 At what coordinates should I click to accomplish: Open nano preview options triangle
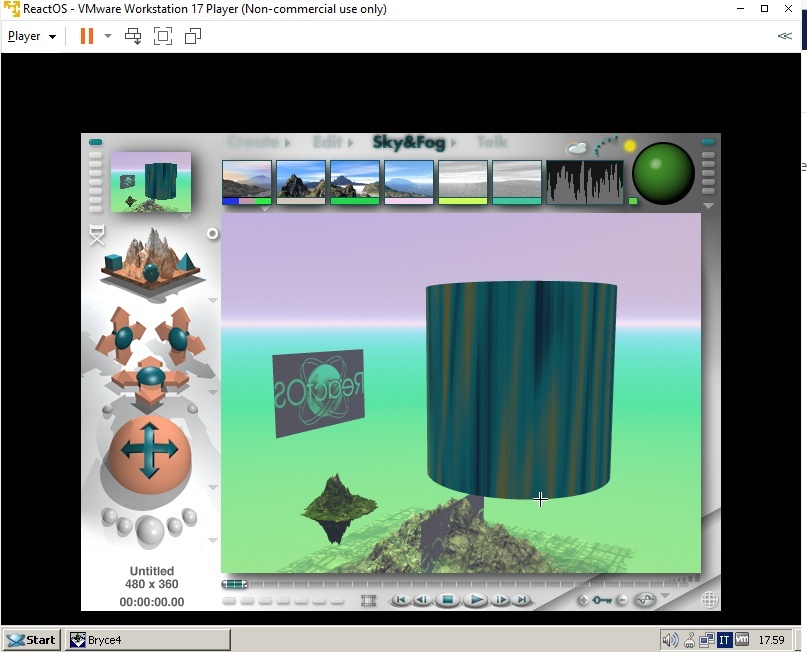pos(185,216)
